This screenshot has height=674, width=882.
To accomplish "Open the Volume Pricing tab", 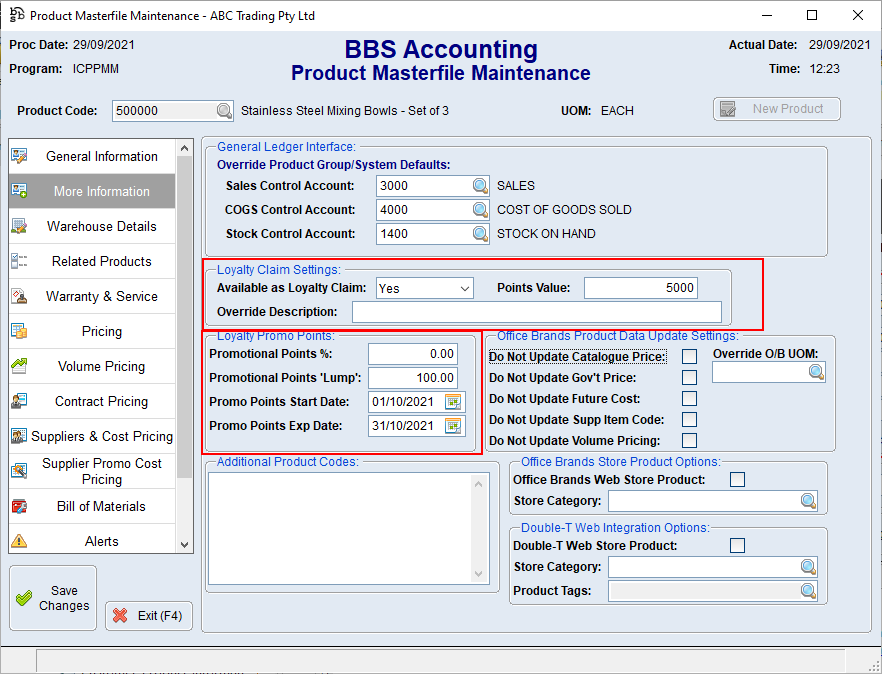I will pos(92,367).
